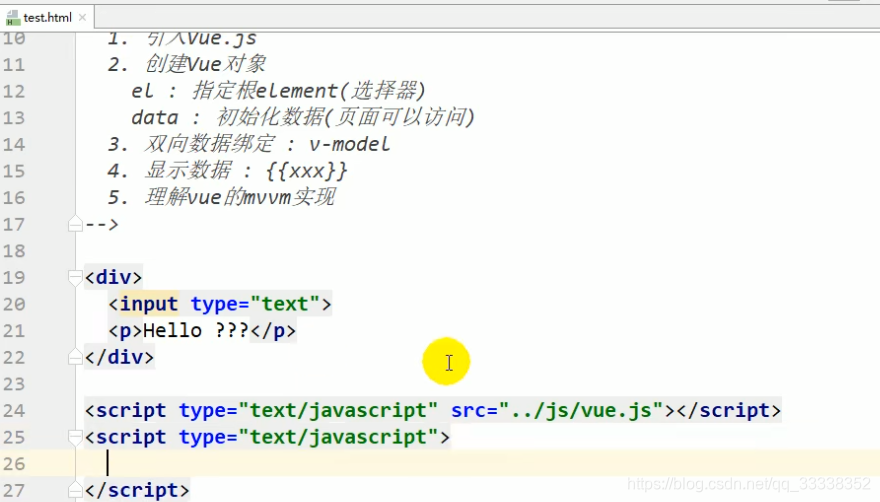Switch to the test.html editor tab
The image size is (880, 502).
click(47, 17)
